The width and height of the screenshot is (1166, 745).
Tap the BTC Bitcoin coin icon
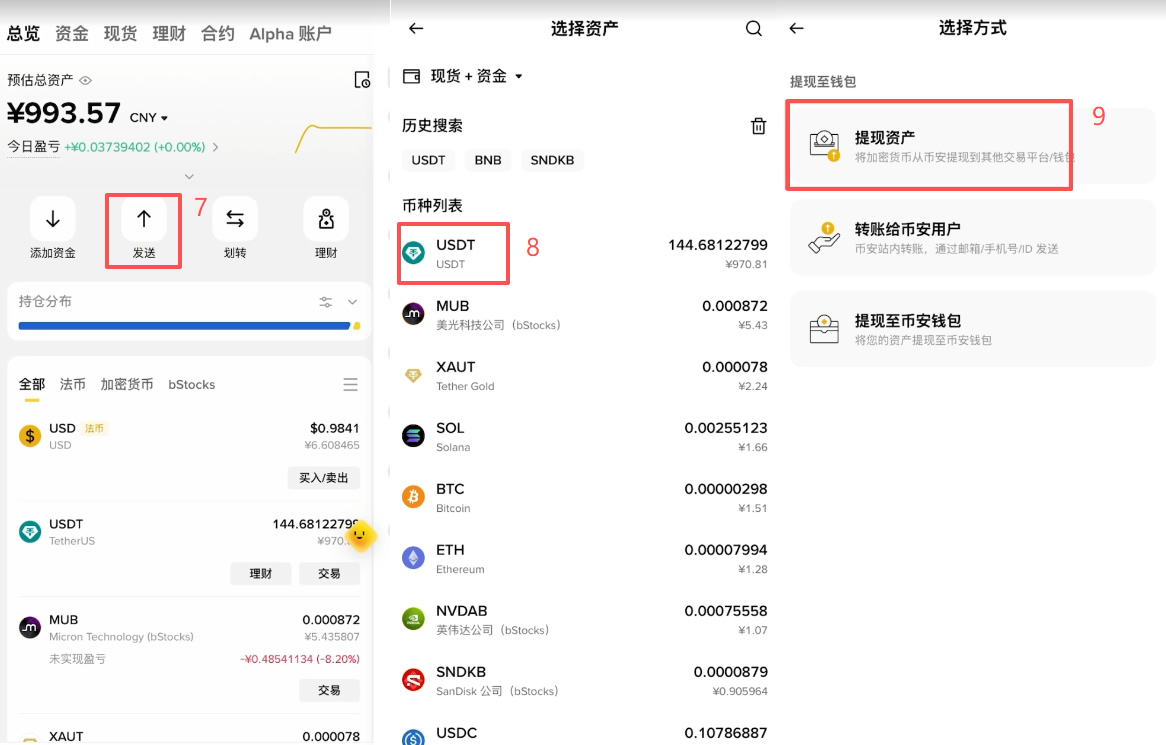pos(413,497)
